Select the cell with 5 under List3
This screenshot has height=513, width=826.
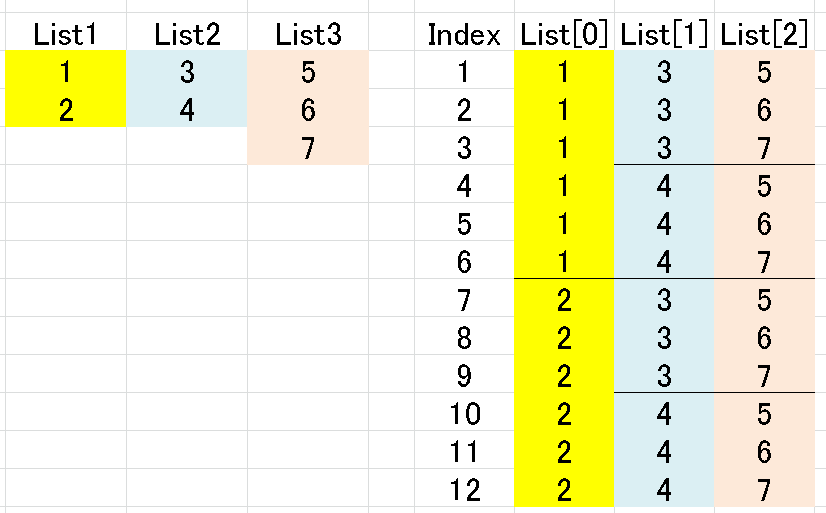click(x=308, y=70)
